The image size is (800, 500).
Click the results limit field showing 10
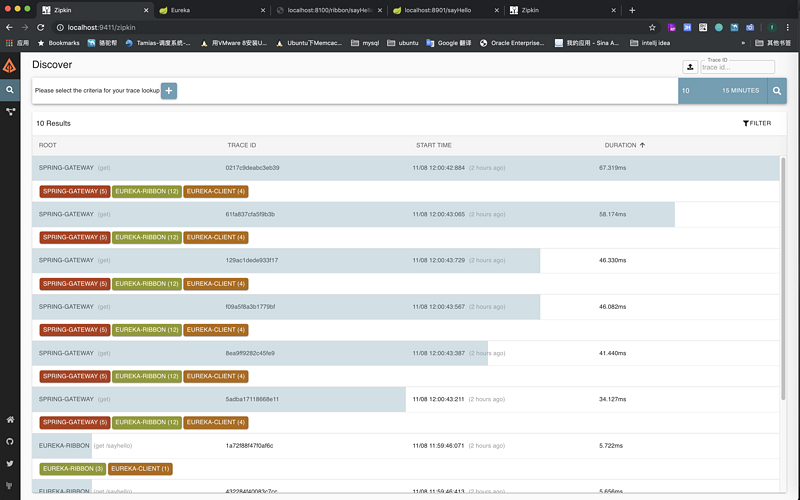[x=693, y=91]
